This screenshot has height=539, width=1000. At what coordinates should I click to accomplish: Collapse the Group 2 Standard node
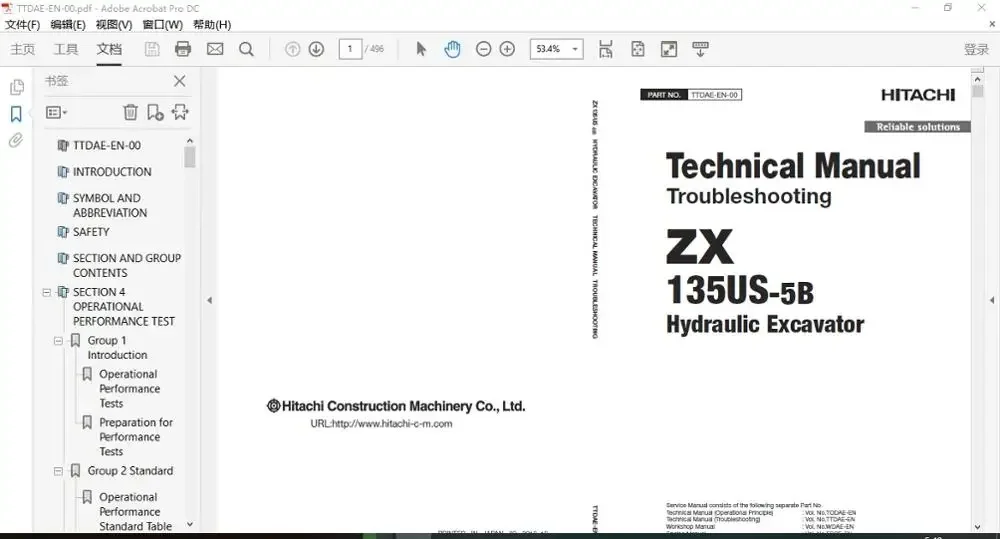pyautogui.click(x=58, y=471)
